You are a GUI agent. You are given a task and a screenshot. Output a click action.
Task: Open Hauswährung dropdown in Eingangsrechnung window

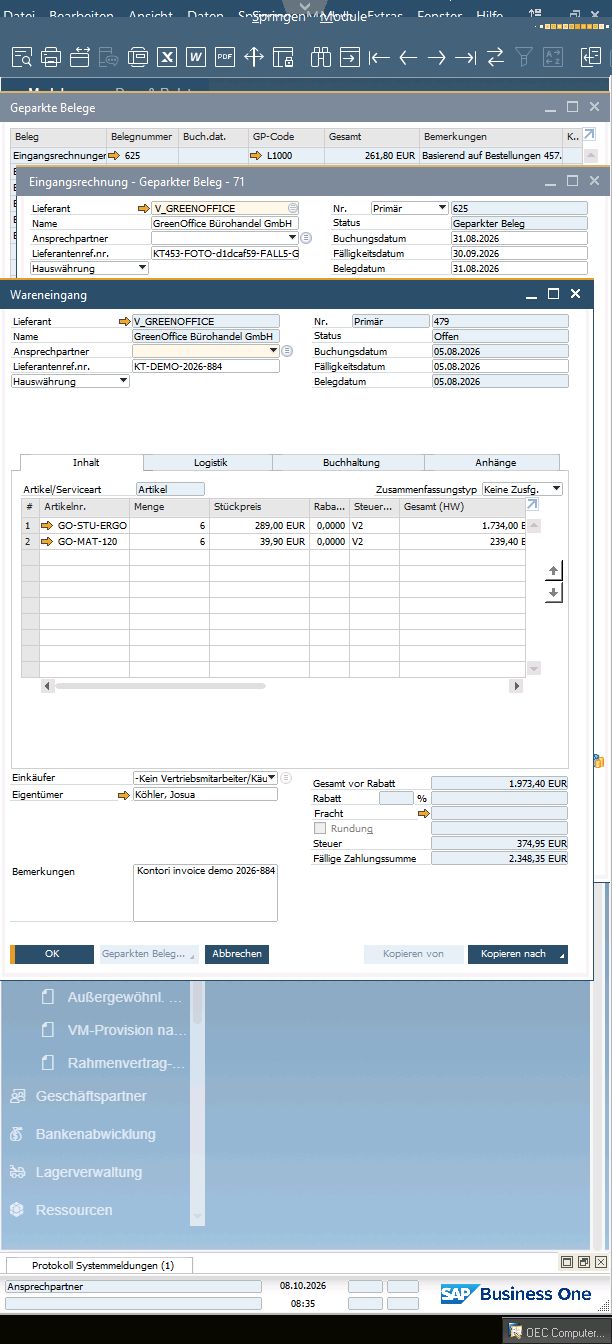click(143, 268)
